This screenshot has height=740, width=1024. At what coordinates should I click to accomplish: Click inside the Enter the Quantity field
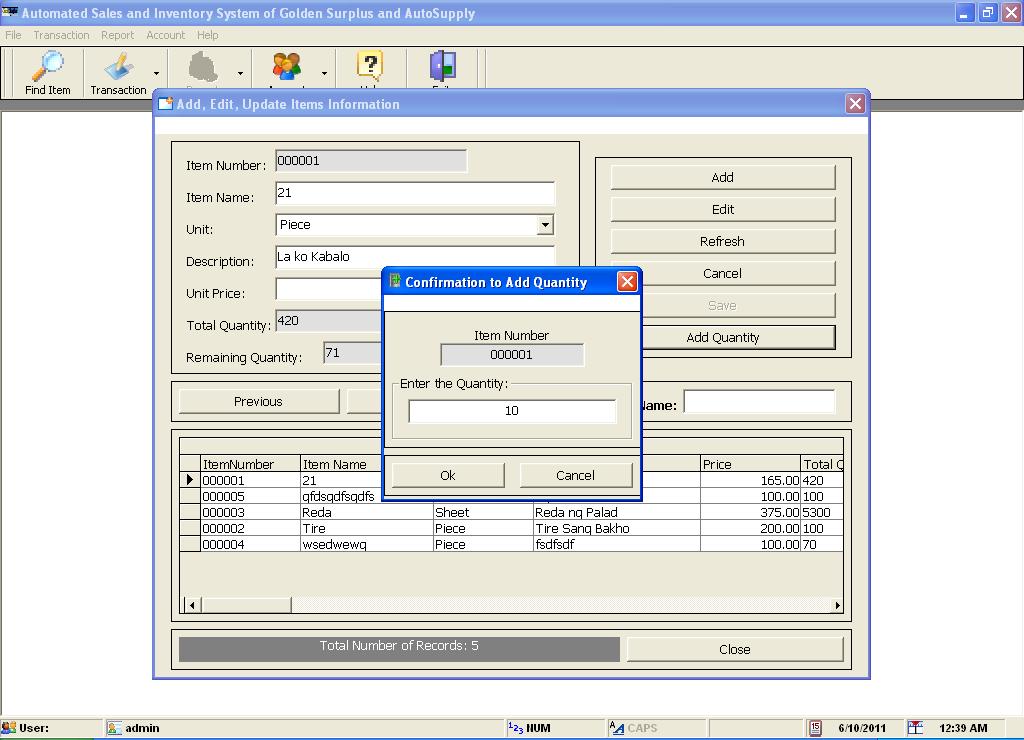(512, 410)
